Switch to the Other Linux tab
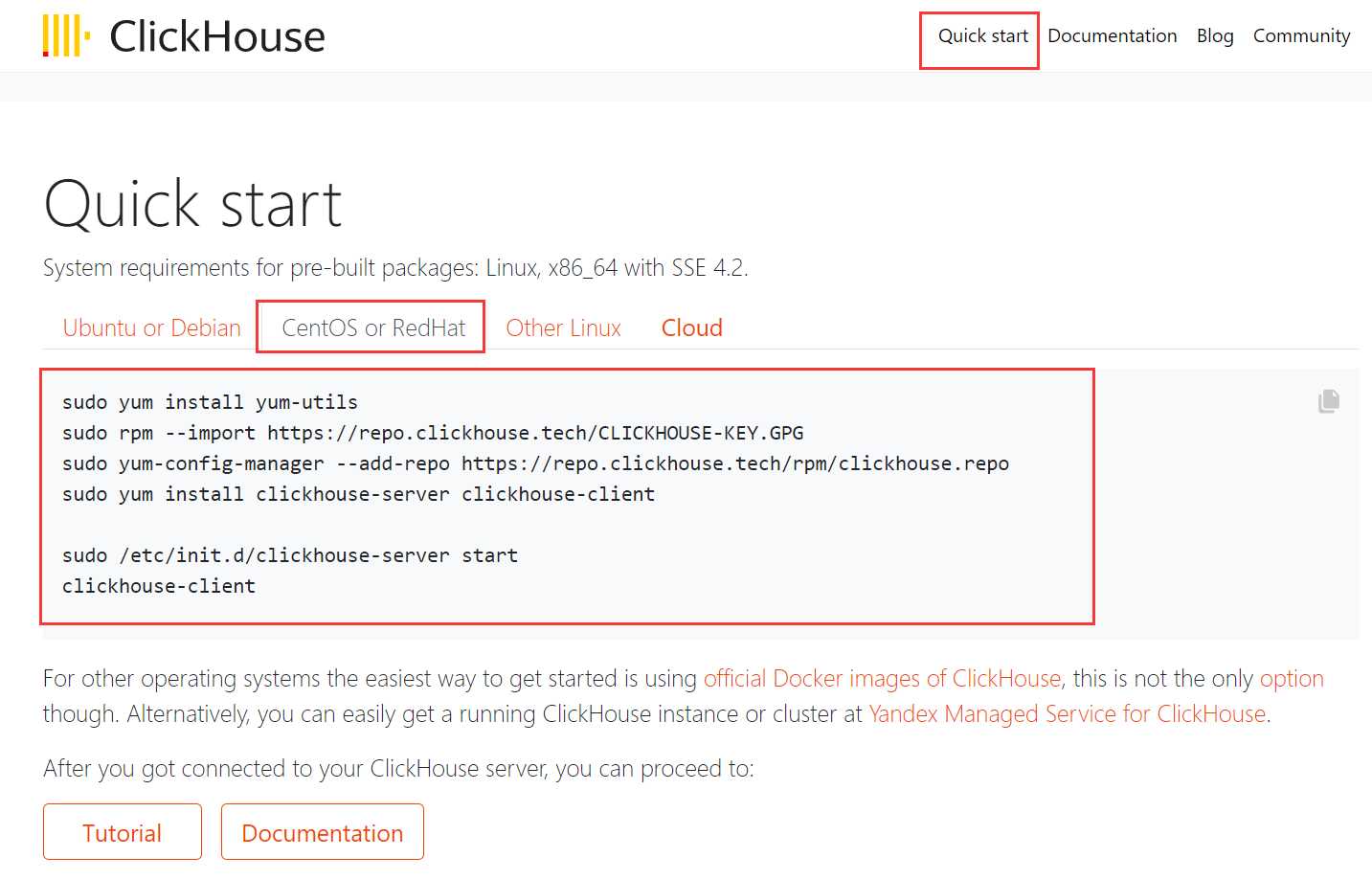The width and height of the screenshot is (1372, 880). (x=564, y=327)
